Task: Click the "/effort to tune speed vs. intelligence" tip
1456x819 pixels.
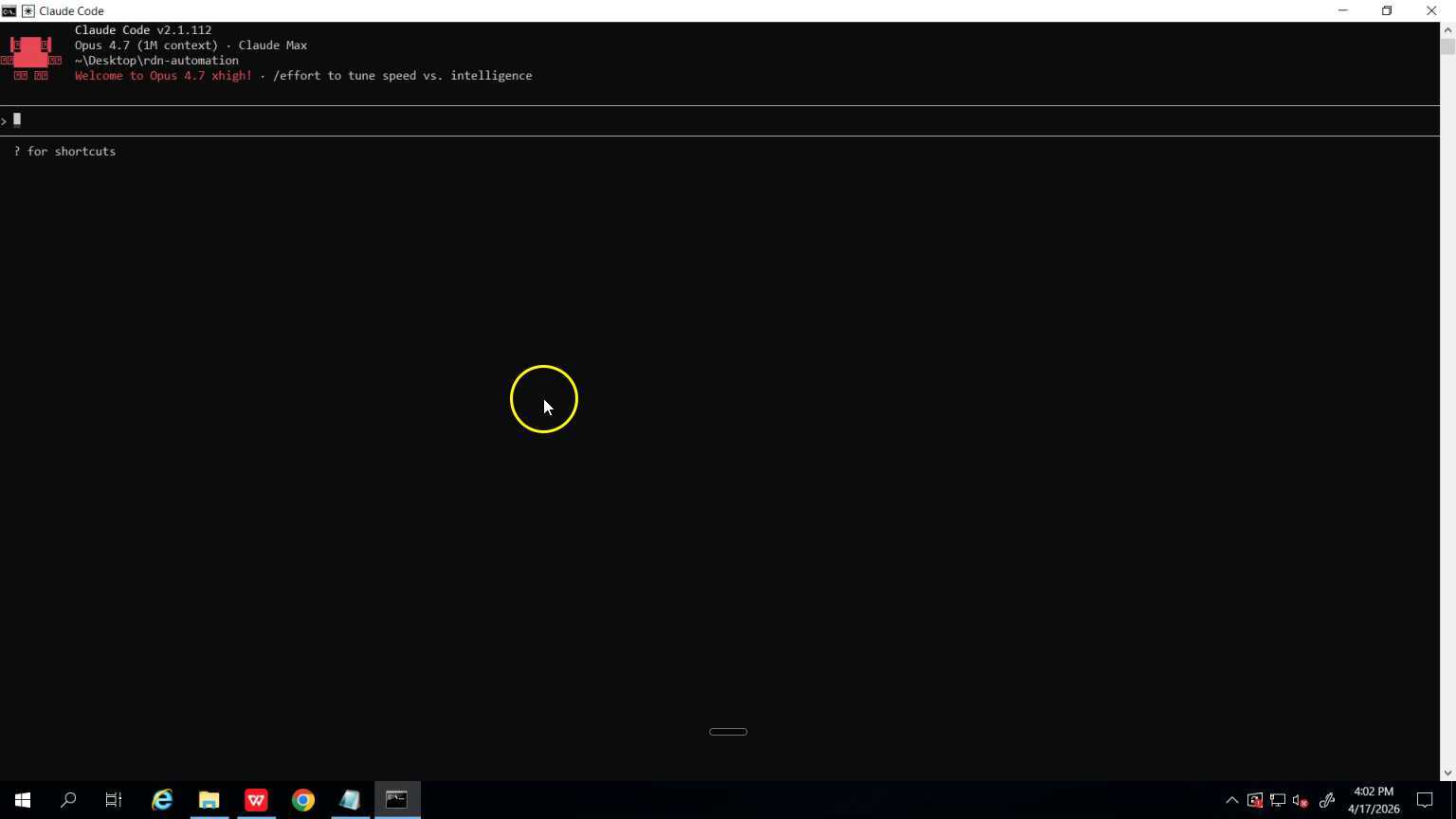Action: point(402,76)
